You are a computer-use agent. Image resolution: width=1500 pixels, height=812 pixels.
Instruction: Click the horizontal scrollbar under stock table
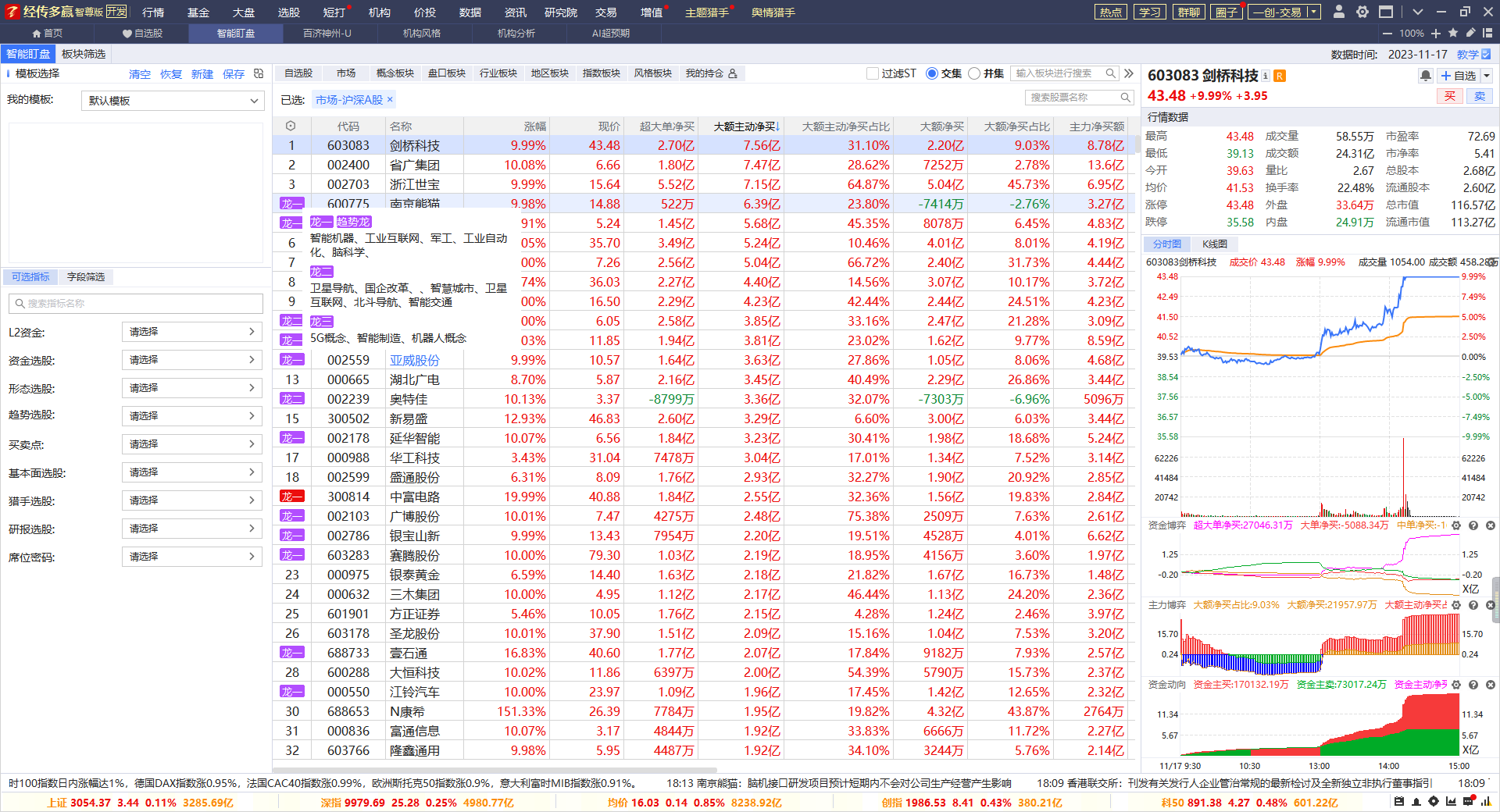[495, 770]
